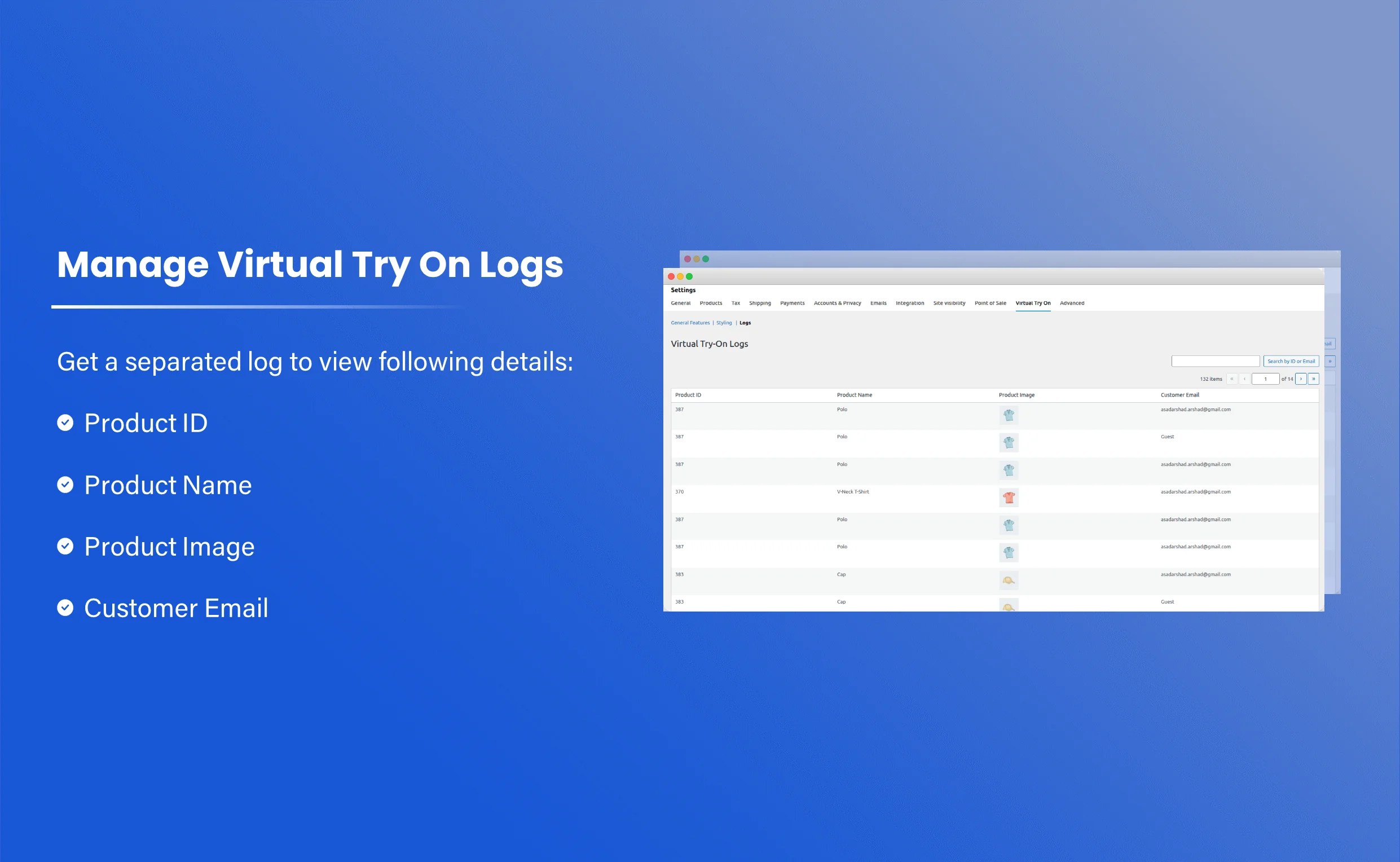
Task: Click the Product Name column header
Action: pos(855,394)
